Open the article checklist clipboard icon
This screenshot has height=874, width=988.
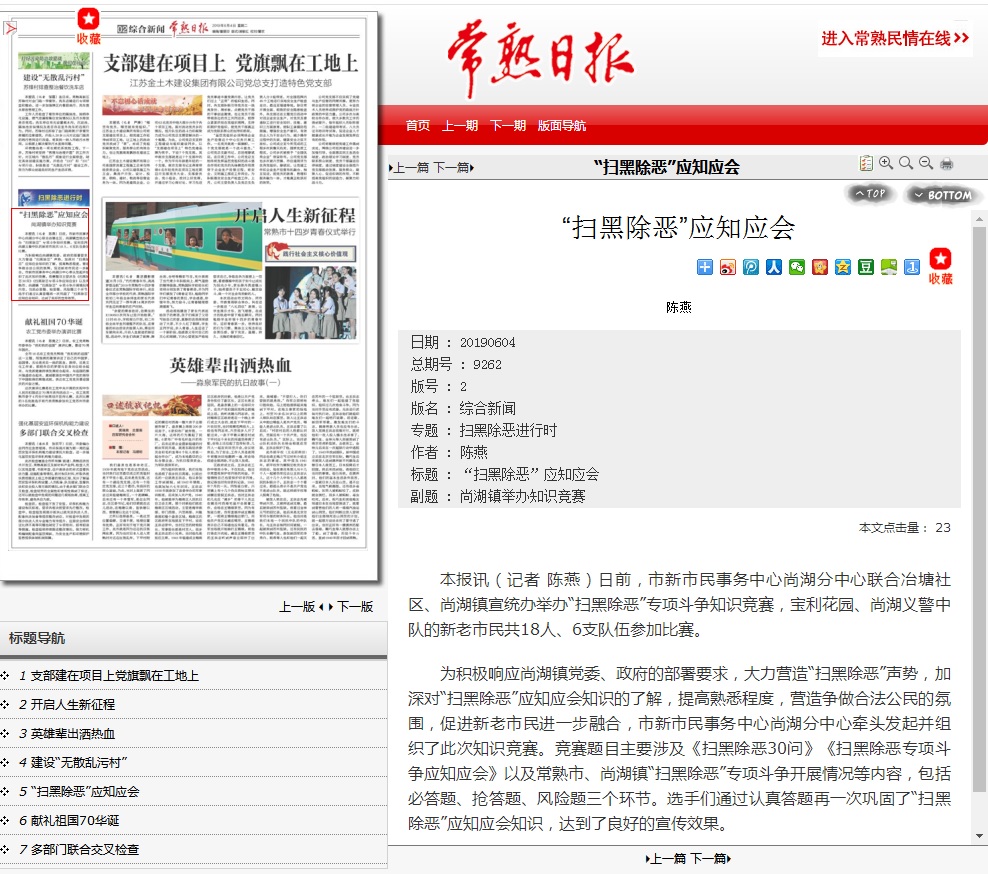pos(866,163)
